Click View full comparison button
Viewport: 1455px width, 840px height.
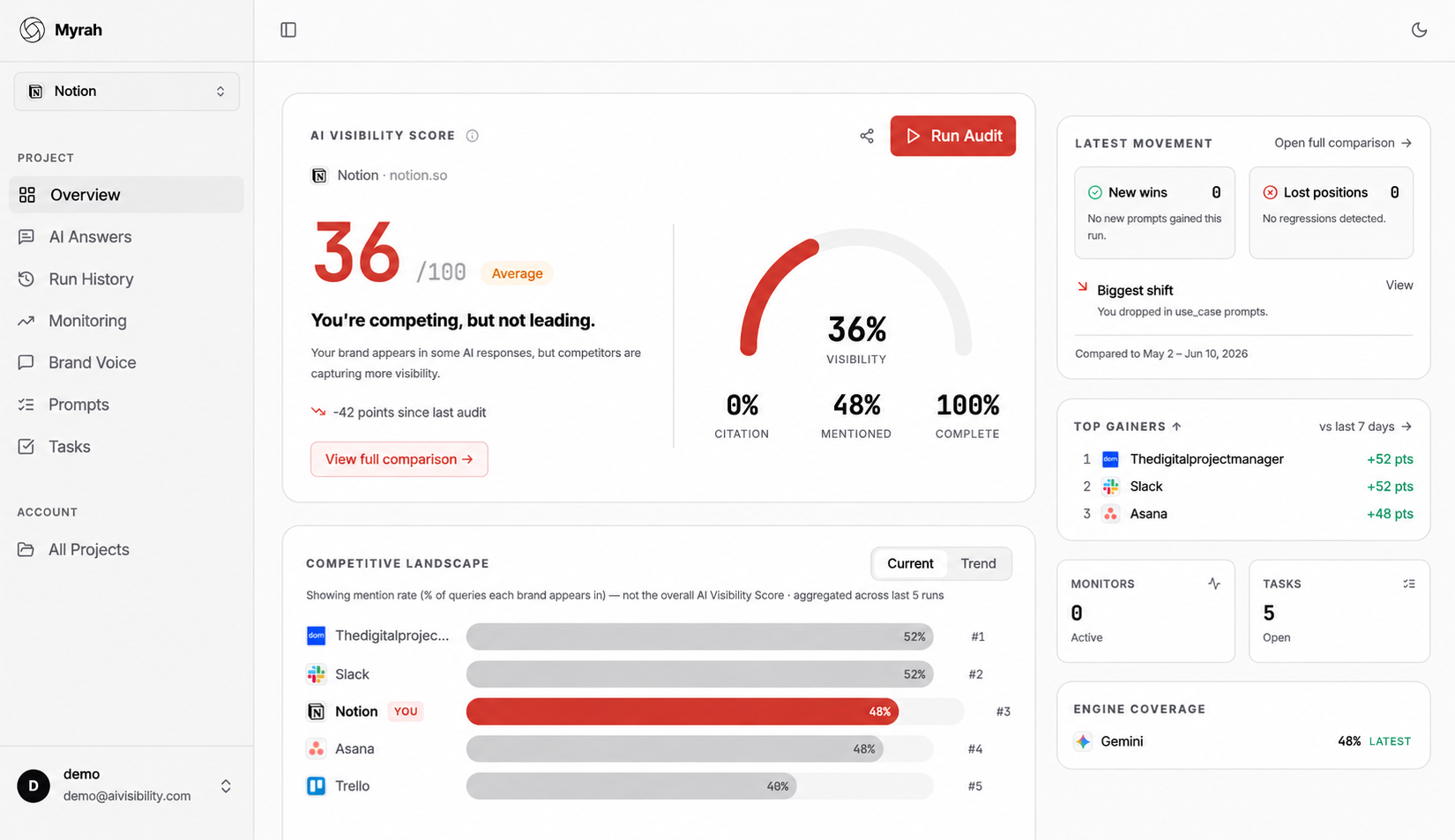399,459
